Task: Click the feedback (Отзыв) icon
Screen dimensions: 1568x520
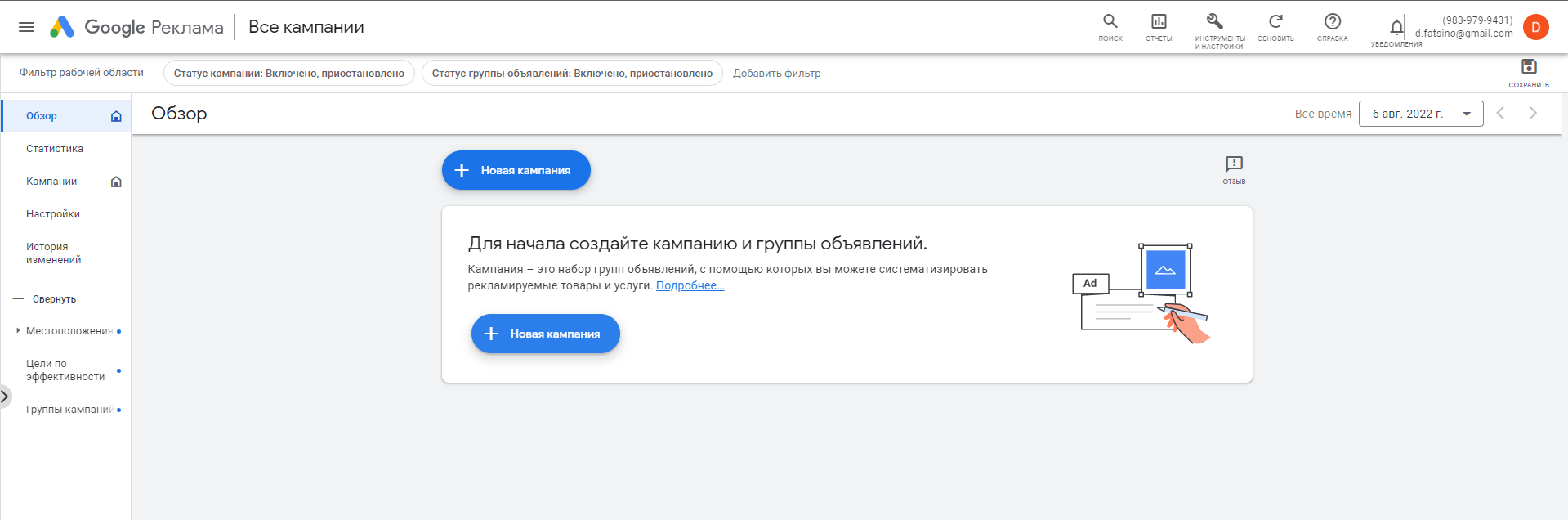Action: (x=1234, y=164)
